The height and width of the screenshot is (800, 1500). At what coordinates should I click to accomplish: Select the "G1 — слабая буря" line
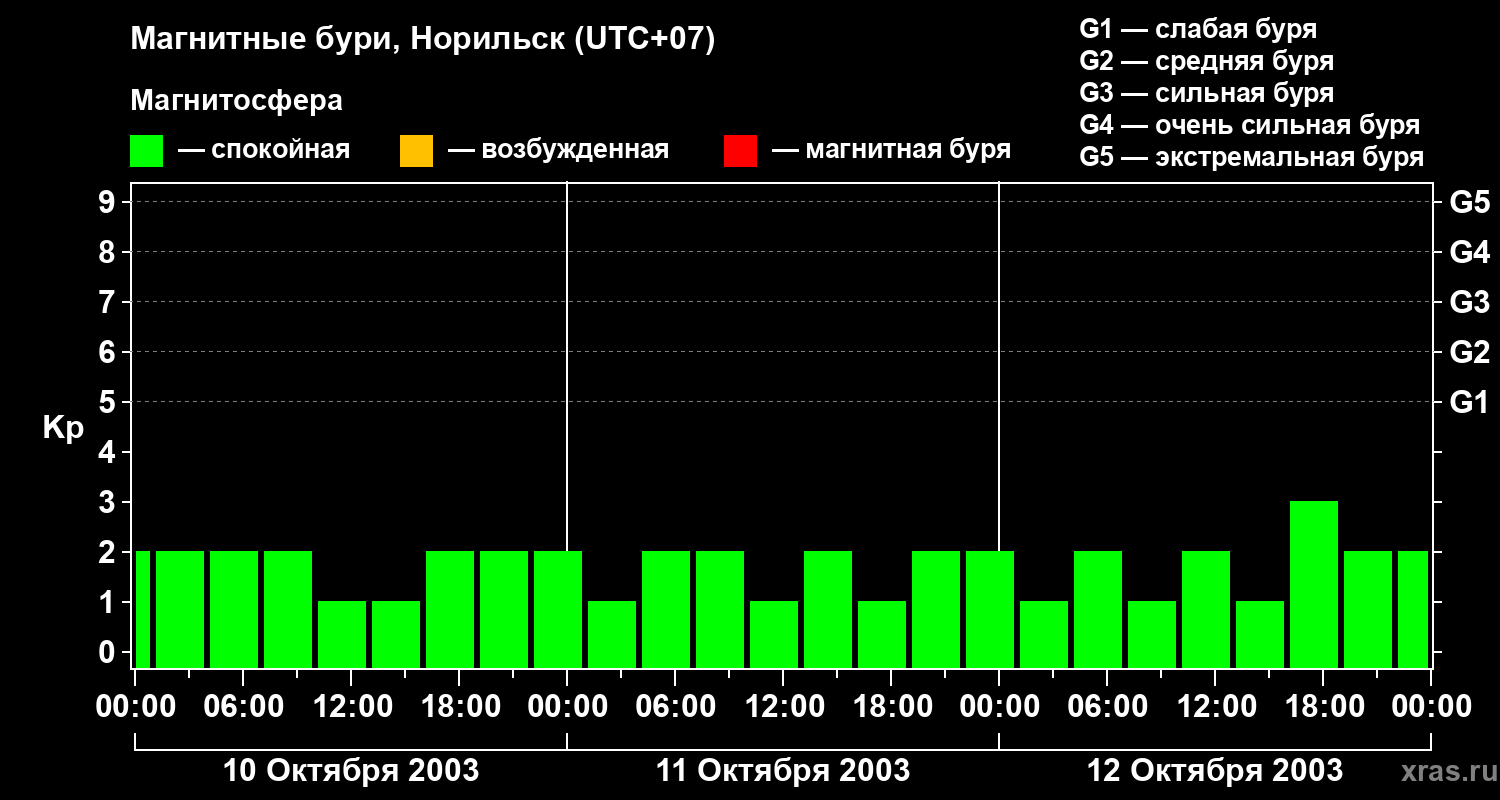[1198, 29]
